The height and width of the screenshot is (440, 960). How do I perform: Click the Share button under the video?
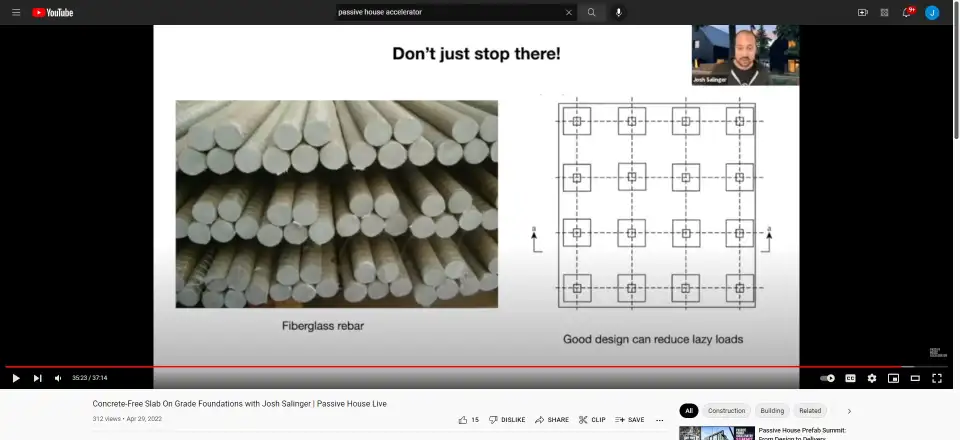[552, 420]
